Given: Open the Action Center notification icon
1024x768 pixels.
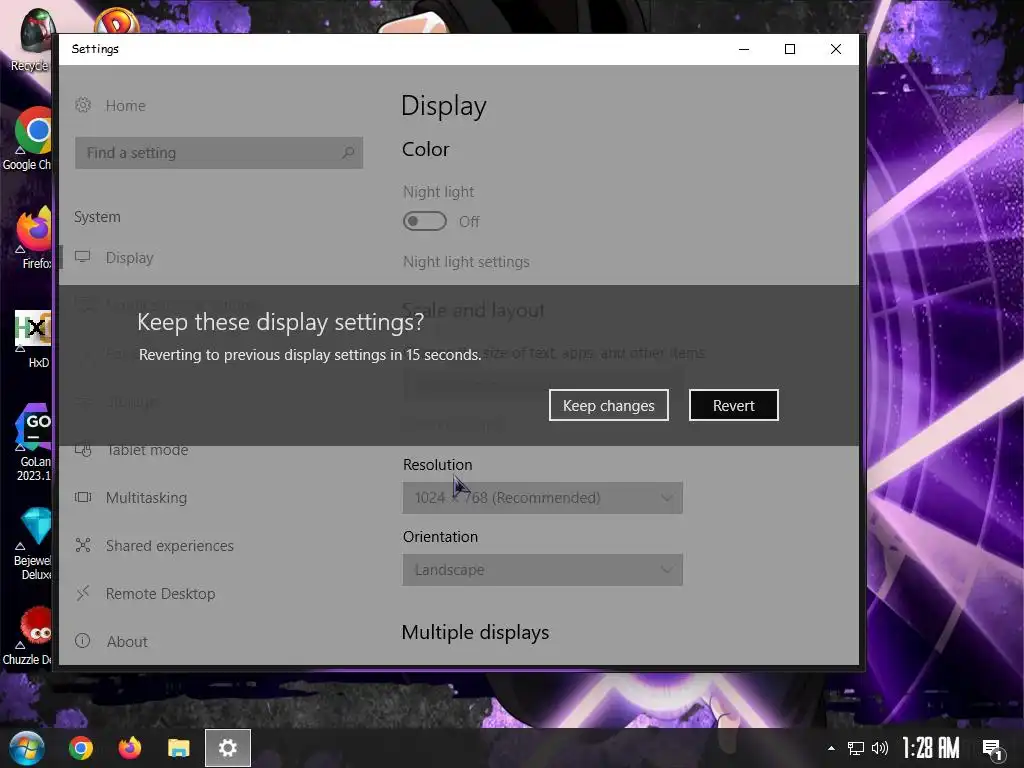Looking at the screenshot, I should [993, 750].
